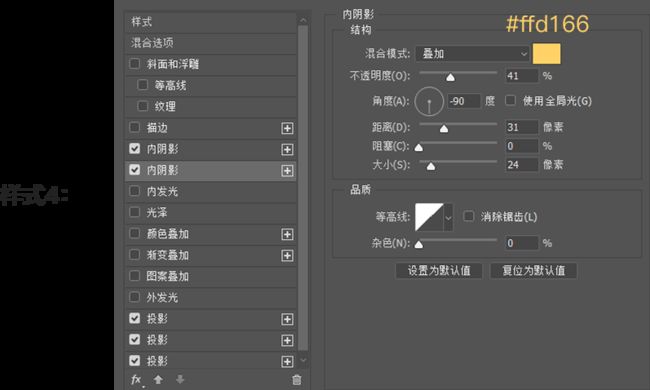650x390 pixels.
Task: Enable the 渐变叠加 checkbox
Action: 134,254
